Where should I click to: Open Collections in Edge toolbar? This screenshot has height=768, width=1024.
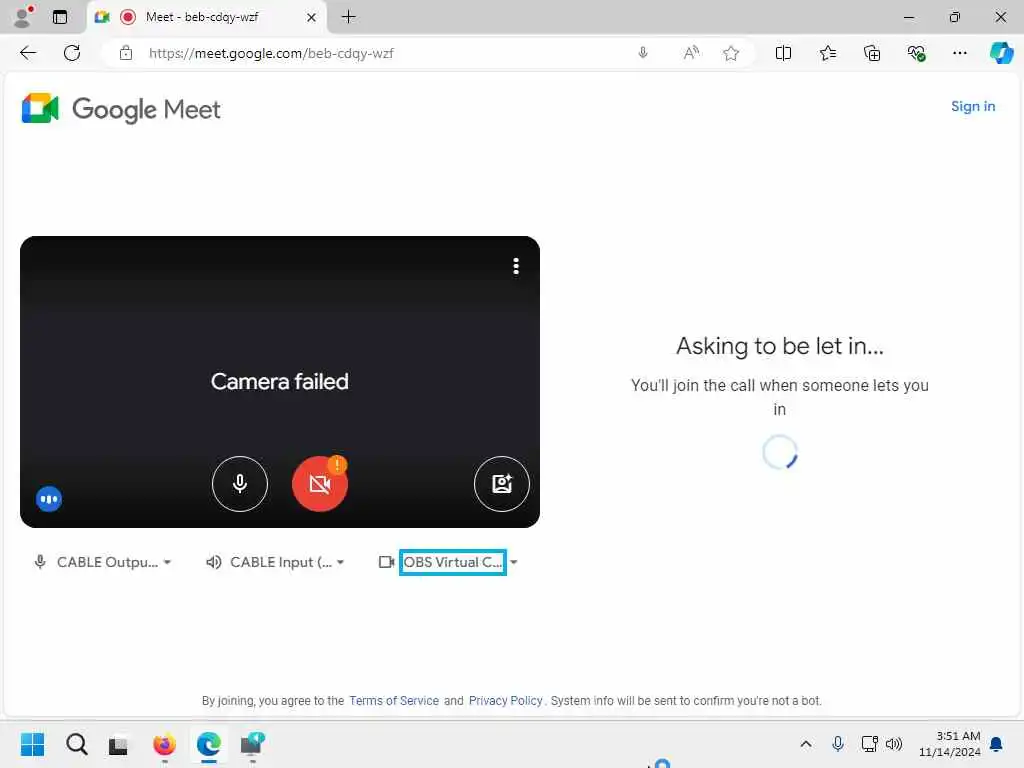872,53
